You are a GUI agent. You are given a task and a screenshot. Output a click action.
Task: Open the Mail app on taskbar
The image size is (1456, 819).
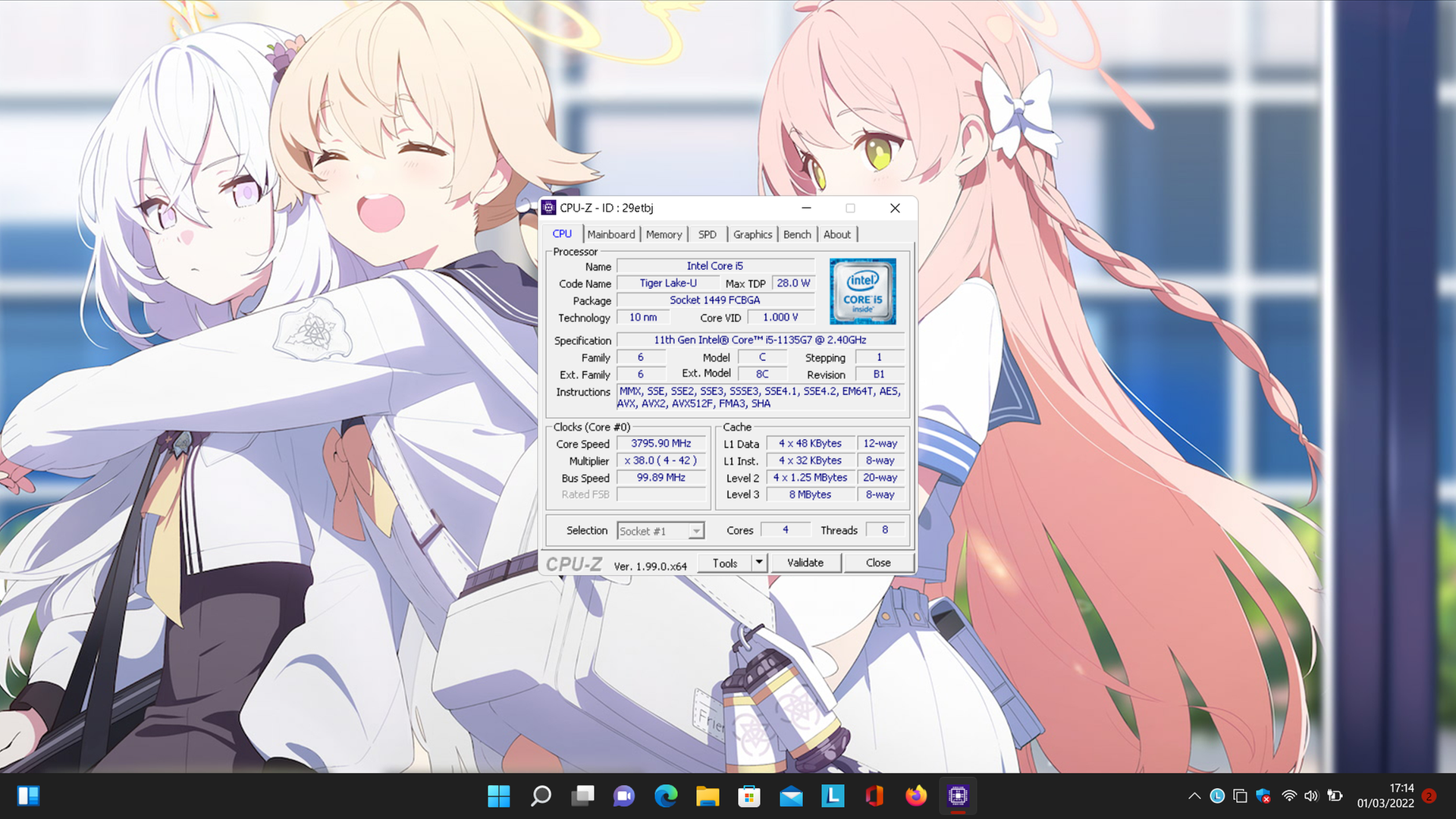[791, 795]
